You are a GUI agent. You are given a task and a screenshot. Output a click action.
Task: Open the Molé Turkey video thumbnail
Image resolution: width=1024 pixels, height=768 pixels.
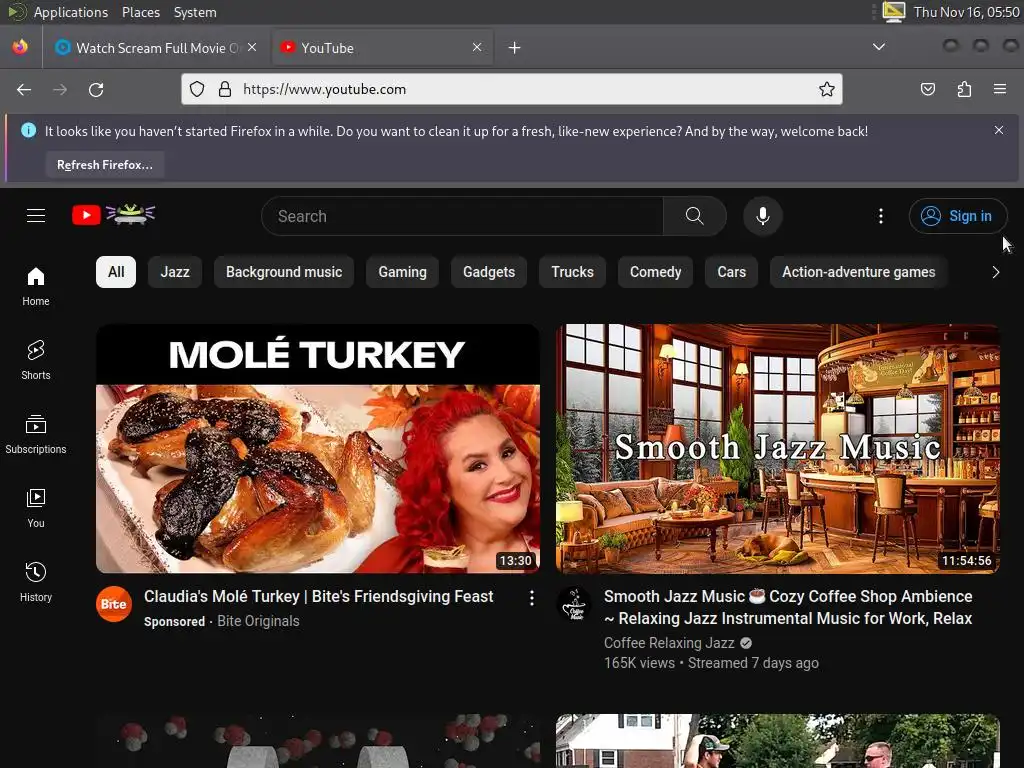(x=318, y=449)
